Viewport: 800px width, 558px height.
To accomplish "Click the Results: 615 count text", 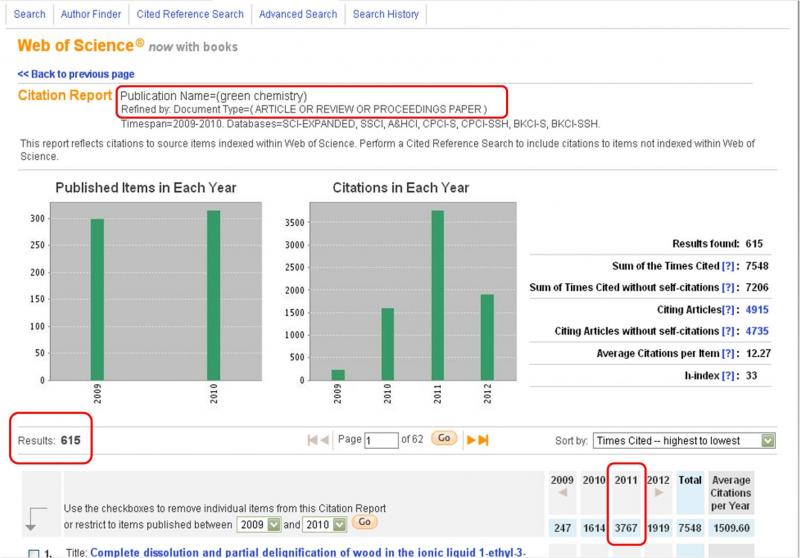I will [49, 440].
